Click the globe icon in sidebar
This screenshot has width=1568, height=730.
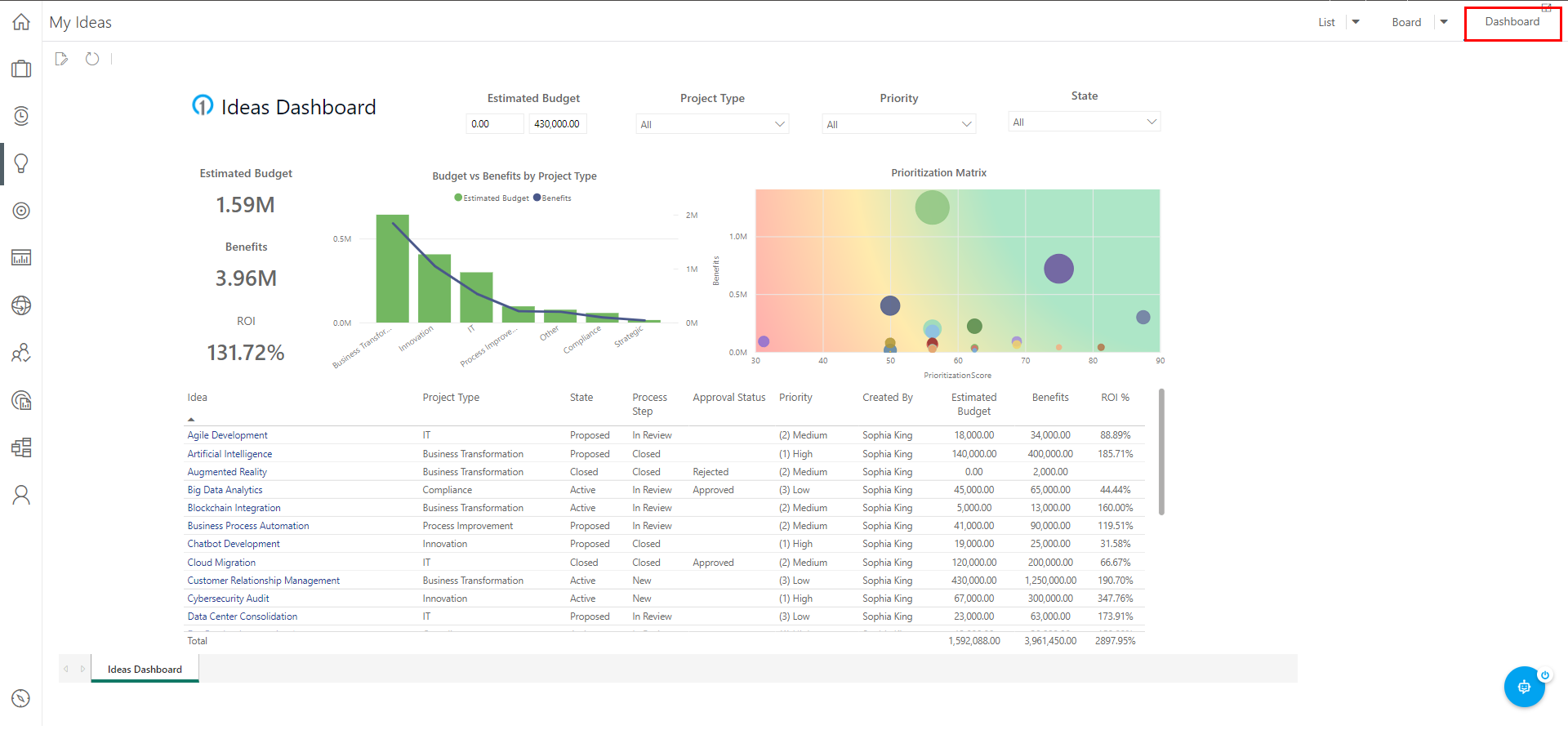click(21, 305)
